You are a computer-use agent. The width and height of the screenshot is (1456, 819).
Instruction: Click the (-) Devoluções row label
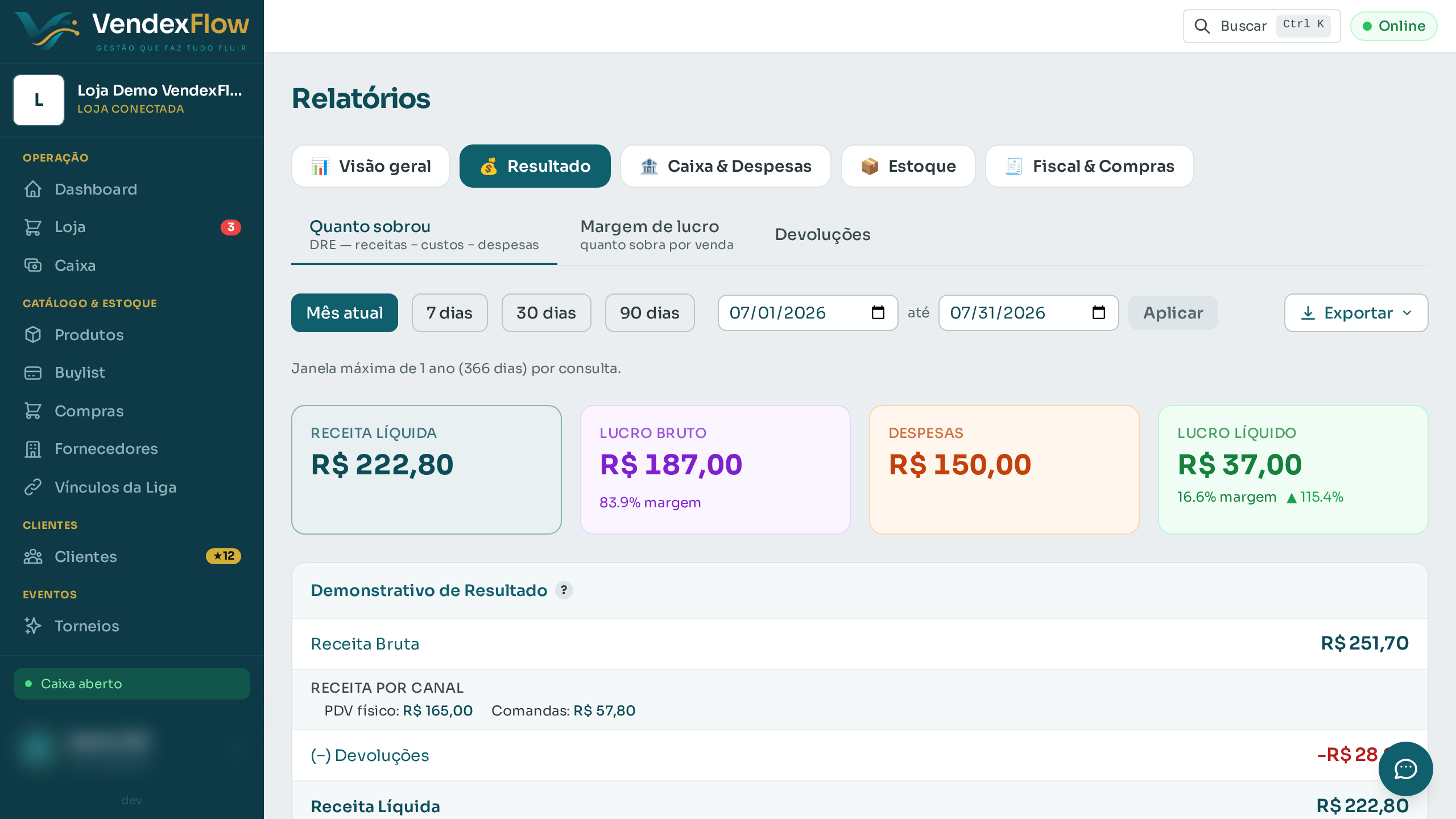[x=370, y=755]
